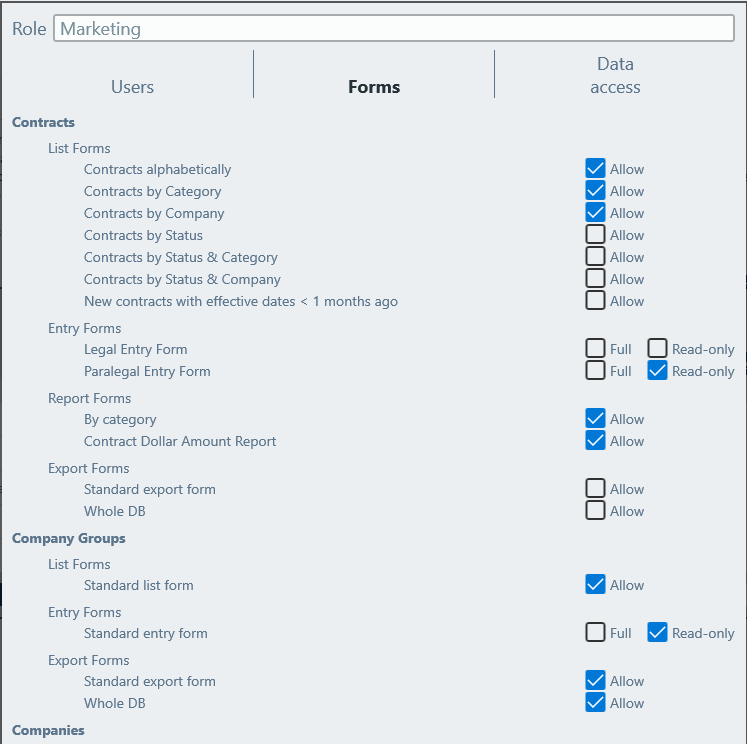Open the Data access tab
The height and width of the screenshot is (744, 747).
tap(615, 75)
